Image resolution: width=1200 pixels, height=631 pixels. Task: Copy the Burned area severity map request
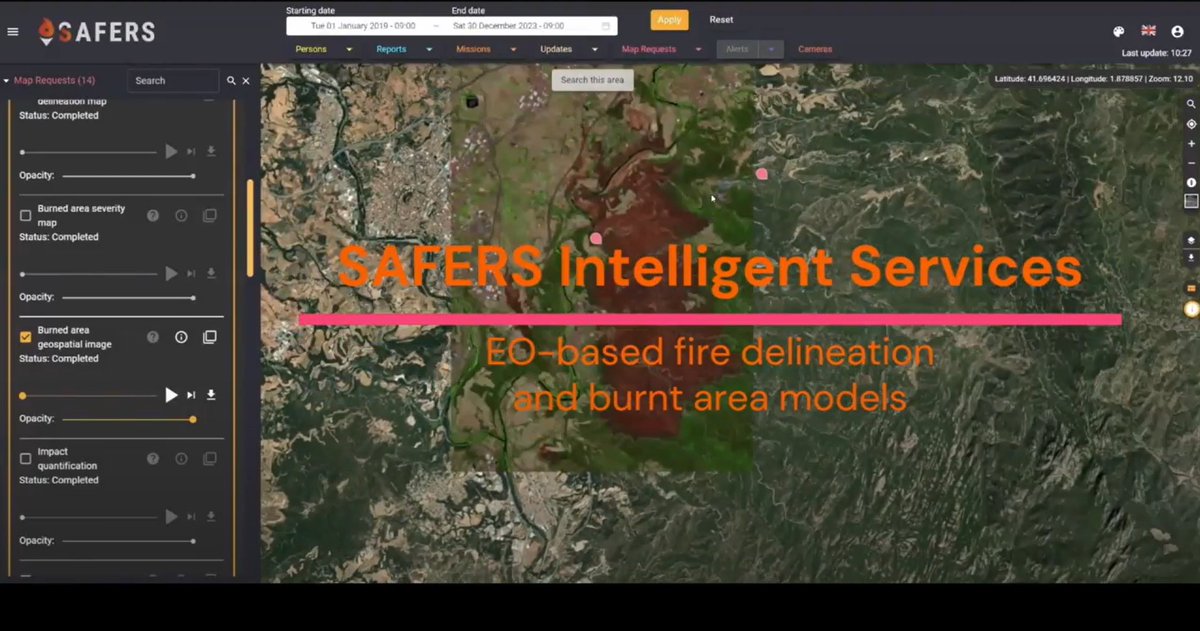tap(209, 215)
